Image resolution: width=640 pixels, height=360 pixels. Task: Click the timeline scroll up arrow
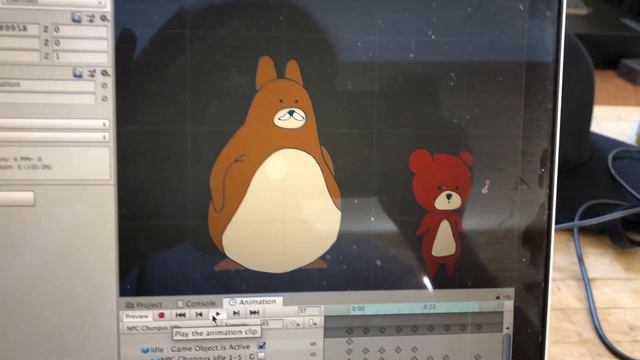(507, 328)
